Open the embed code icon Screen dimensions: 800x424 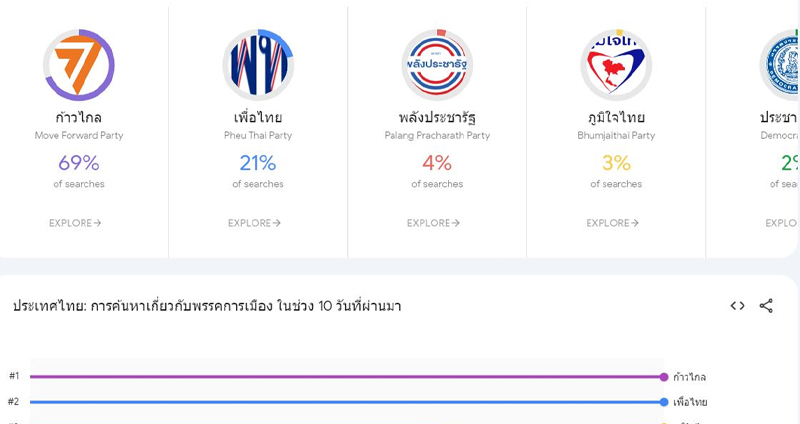(737, 306)
